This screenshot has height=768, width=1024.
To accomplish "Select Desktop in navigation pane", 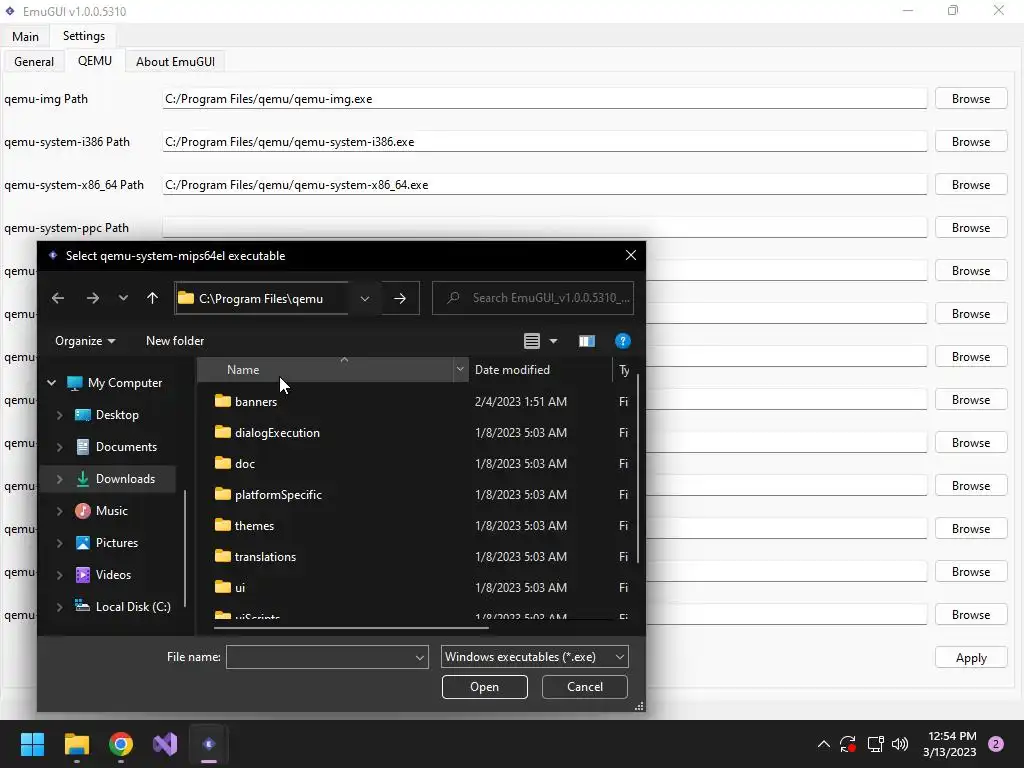I will coord(106,415).
